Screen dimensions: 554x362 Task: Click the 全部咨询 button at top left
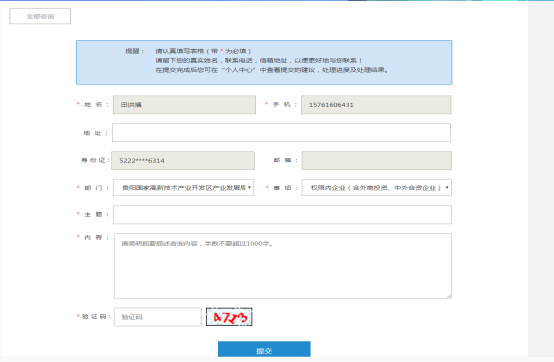click(40, 16)
